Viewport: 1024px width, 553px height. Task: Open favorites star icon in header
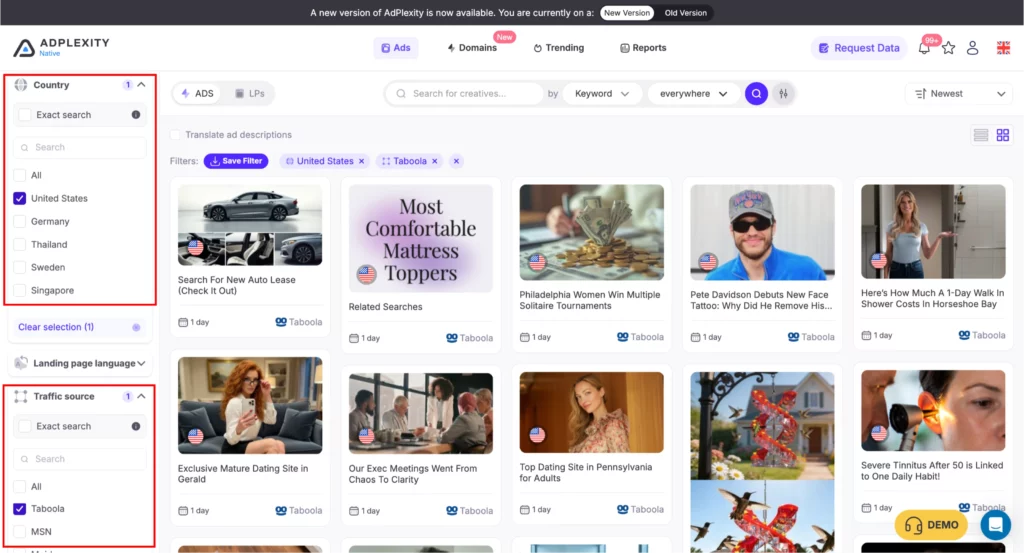click(948, 48)
